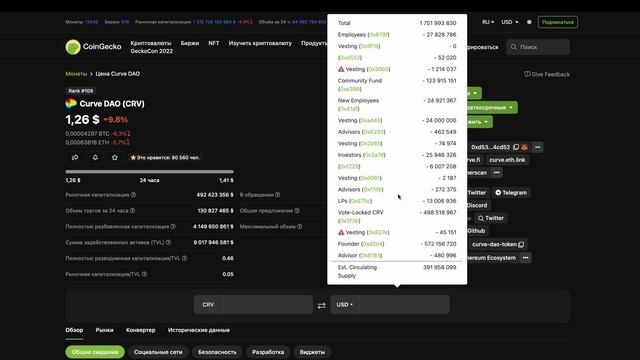
Task: Open info icon for Объем торгов за 24 часа
Action: pos(132,211)
